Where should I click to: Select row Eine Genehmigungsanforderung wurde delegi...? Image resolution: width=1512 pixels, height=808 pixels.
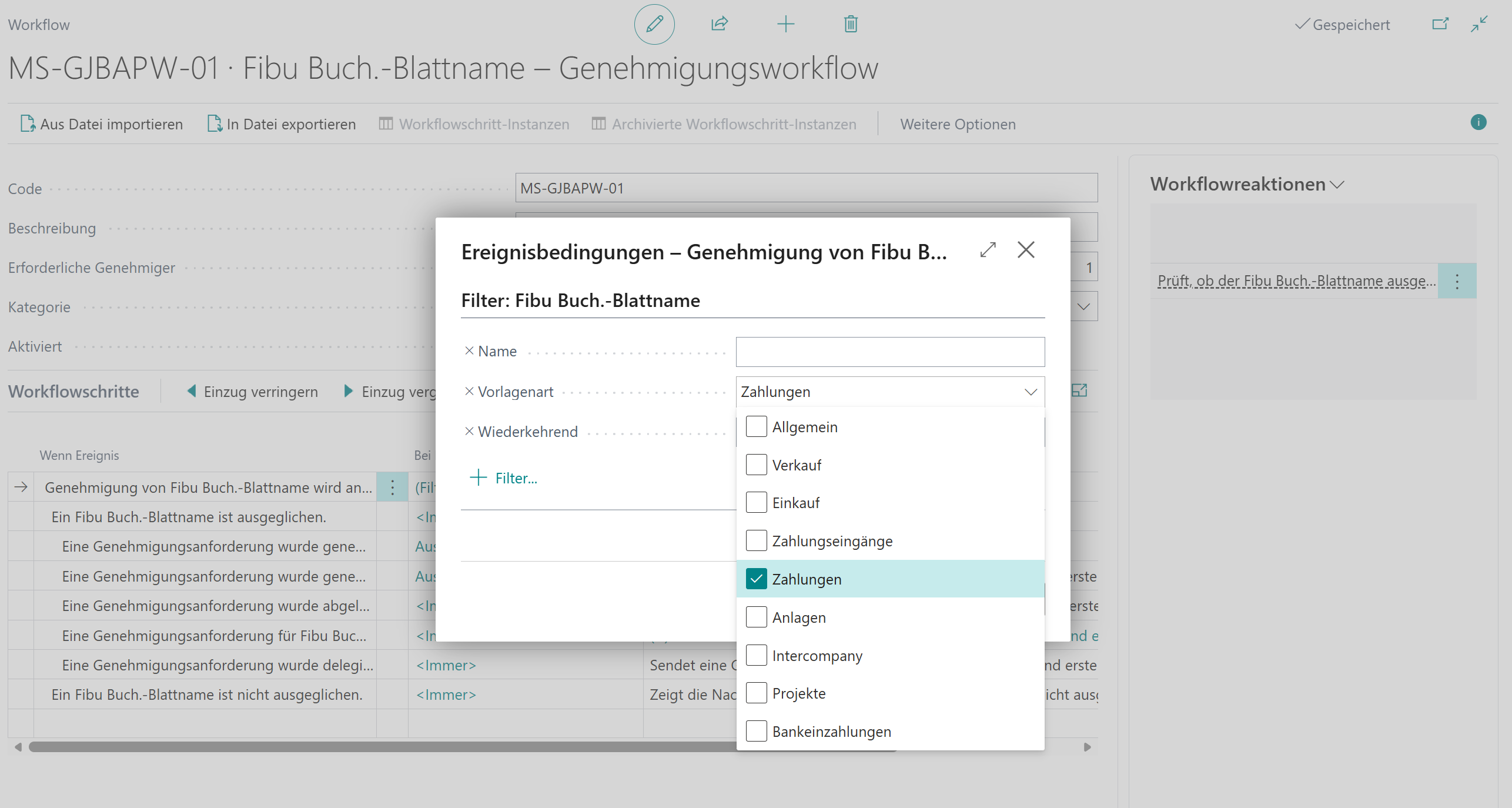tap(218, 665)
